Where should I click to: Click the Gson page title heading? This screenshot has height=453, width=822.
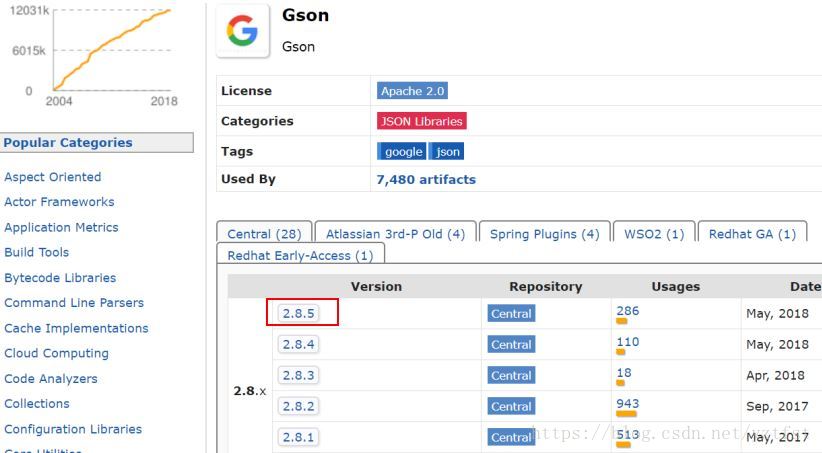[306, 15]
